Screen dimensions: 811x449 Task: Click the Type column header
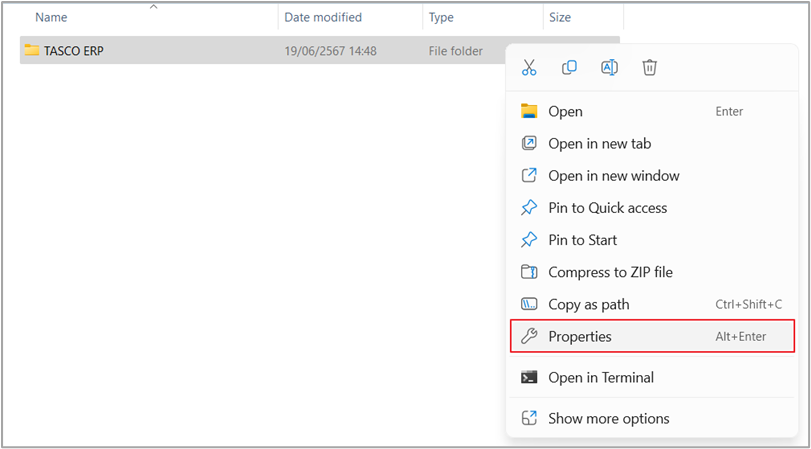pyautogui.click(x=441, y=18)
